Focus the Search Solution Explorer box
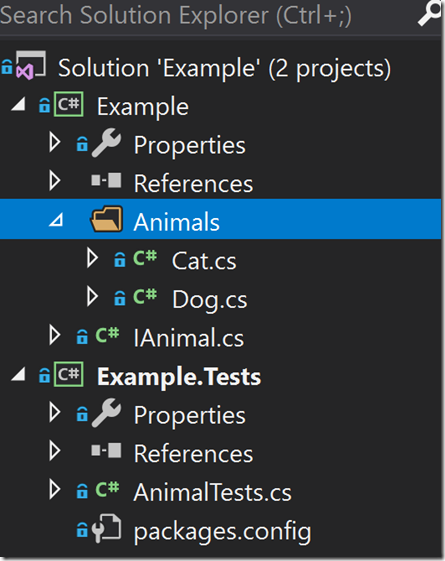 [x=207, y=16]
